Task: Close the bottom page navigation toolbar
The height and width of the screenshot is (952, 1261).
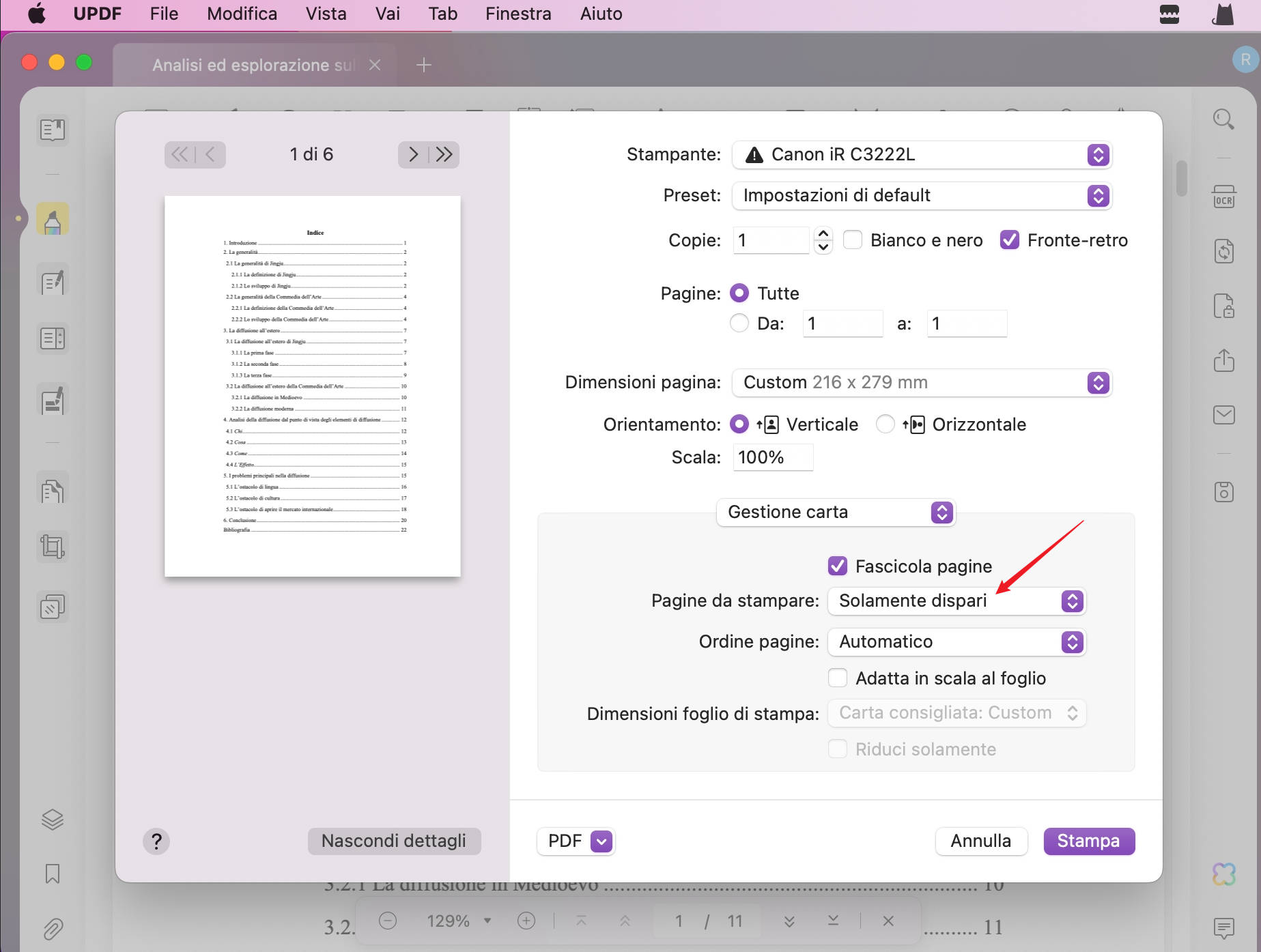Action: click(888, 921)
